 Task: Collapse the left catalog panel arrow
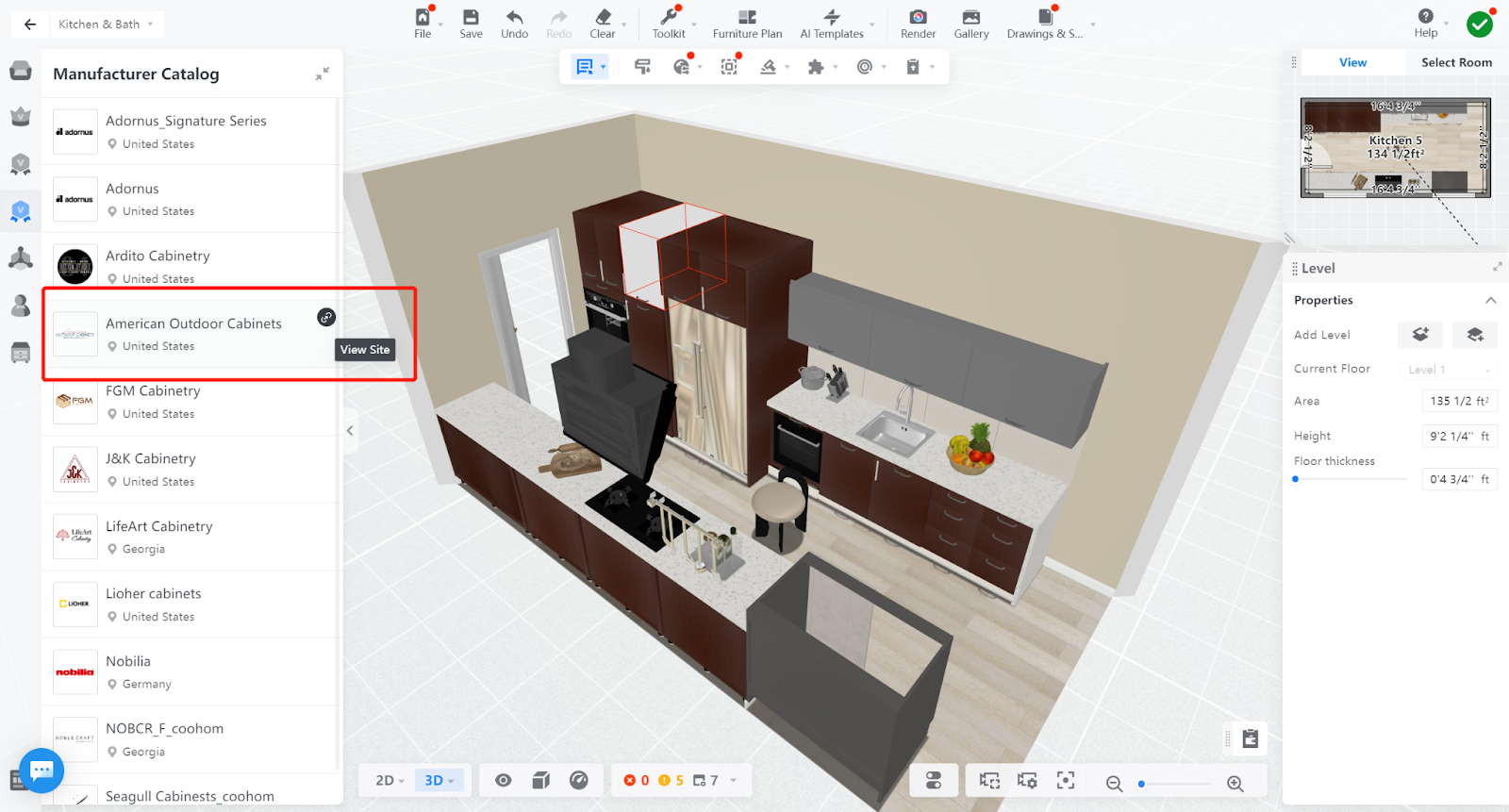click(350, 431)
